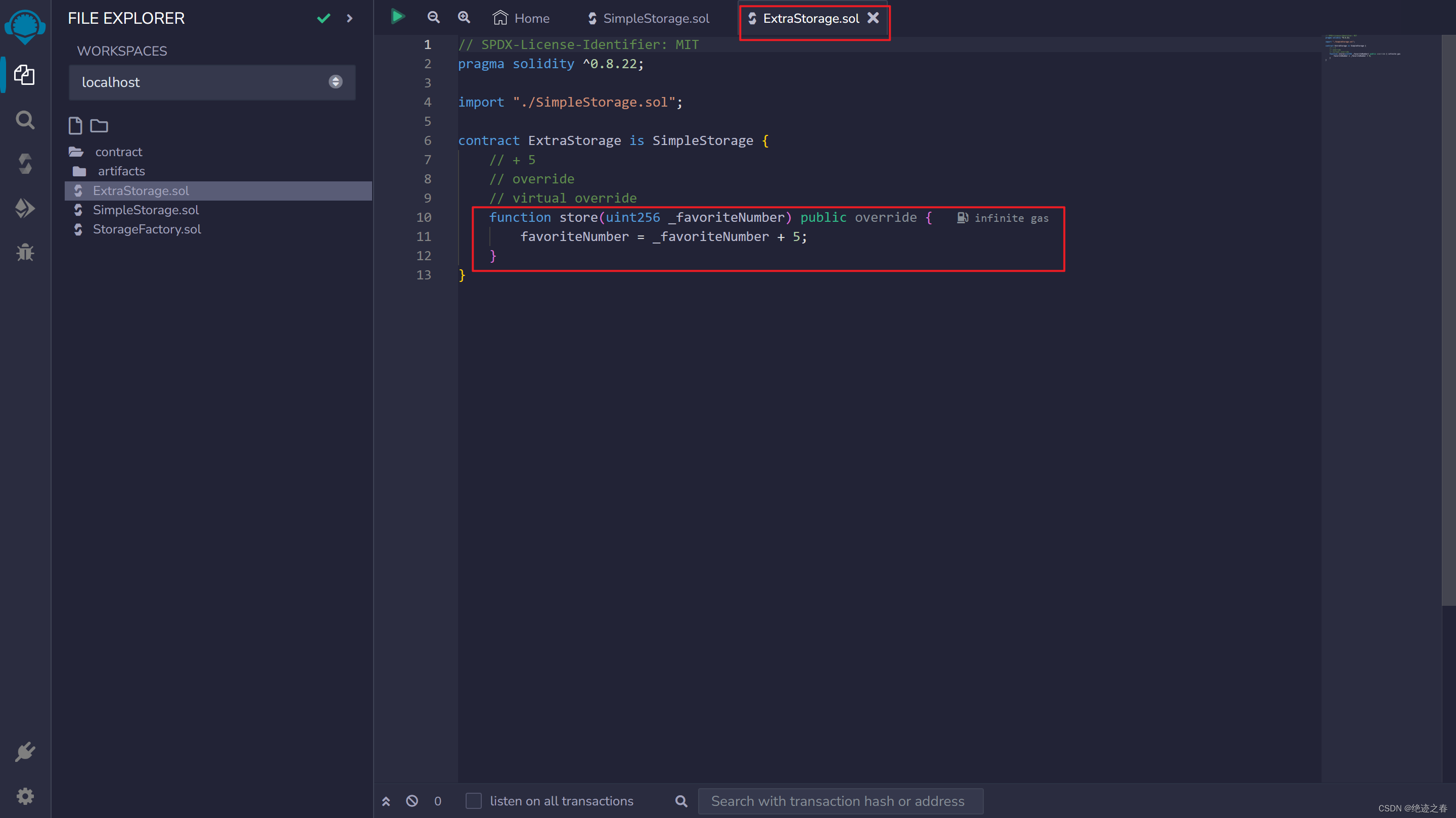Expand the artifacts folder
This screenshot has width=1456, height=818.
pos(121,171)
